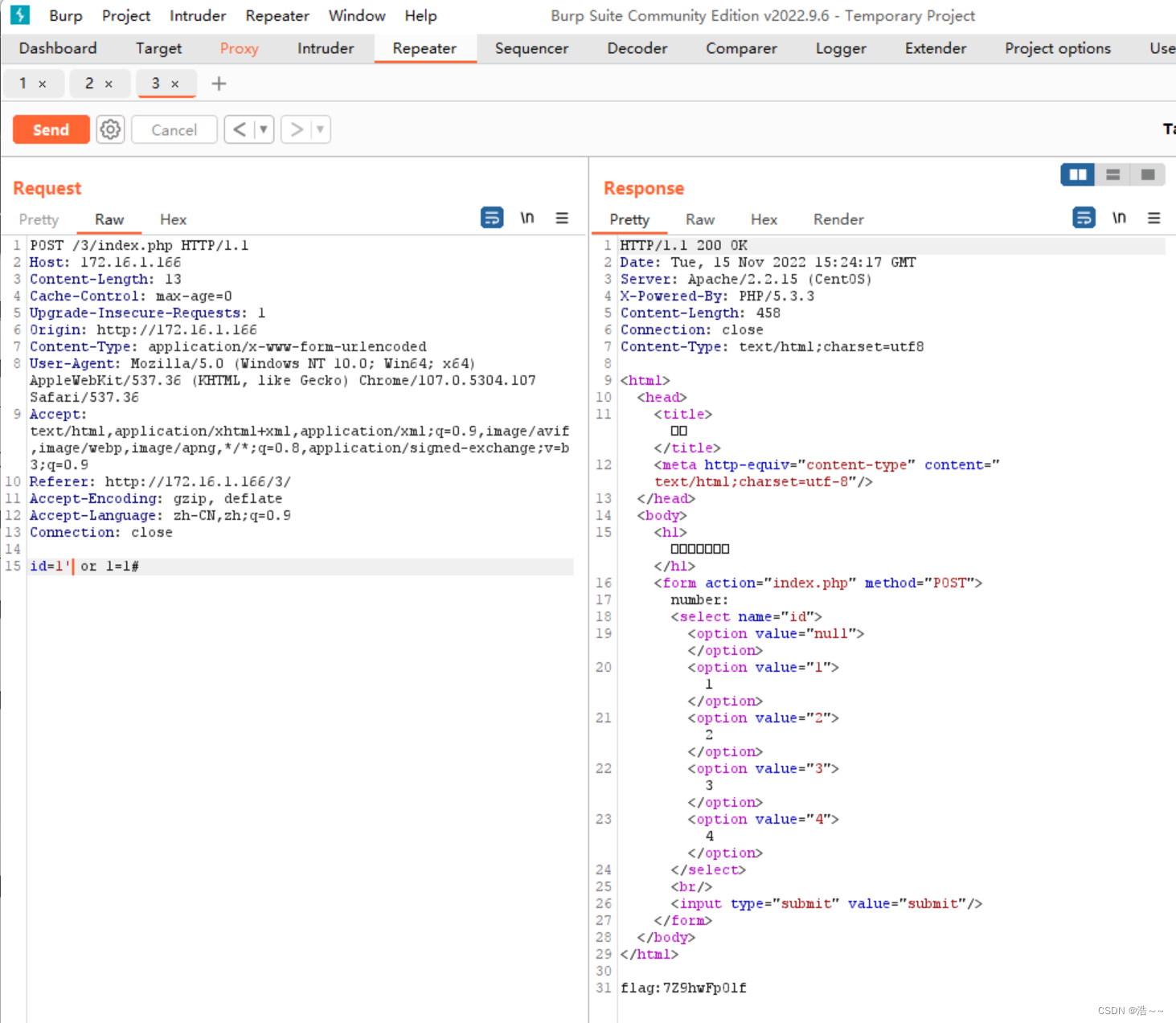Switch to the Target tab
The image size is (1176, 1023).
click(158, 48)
